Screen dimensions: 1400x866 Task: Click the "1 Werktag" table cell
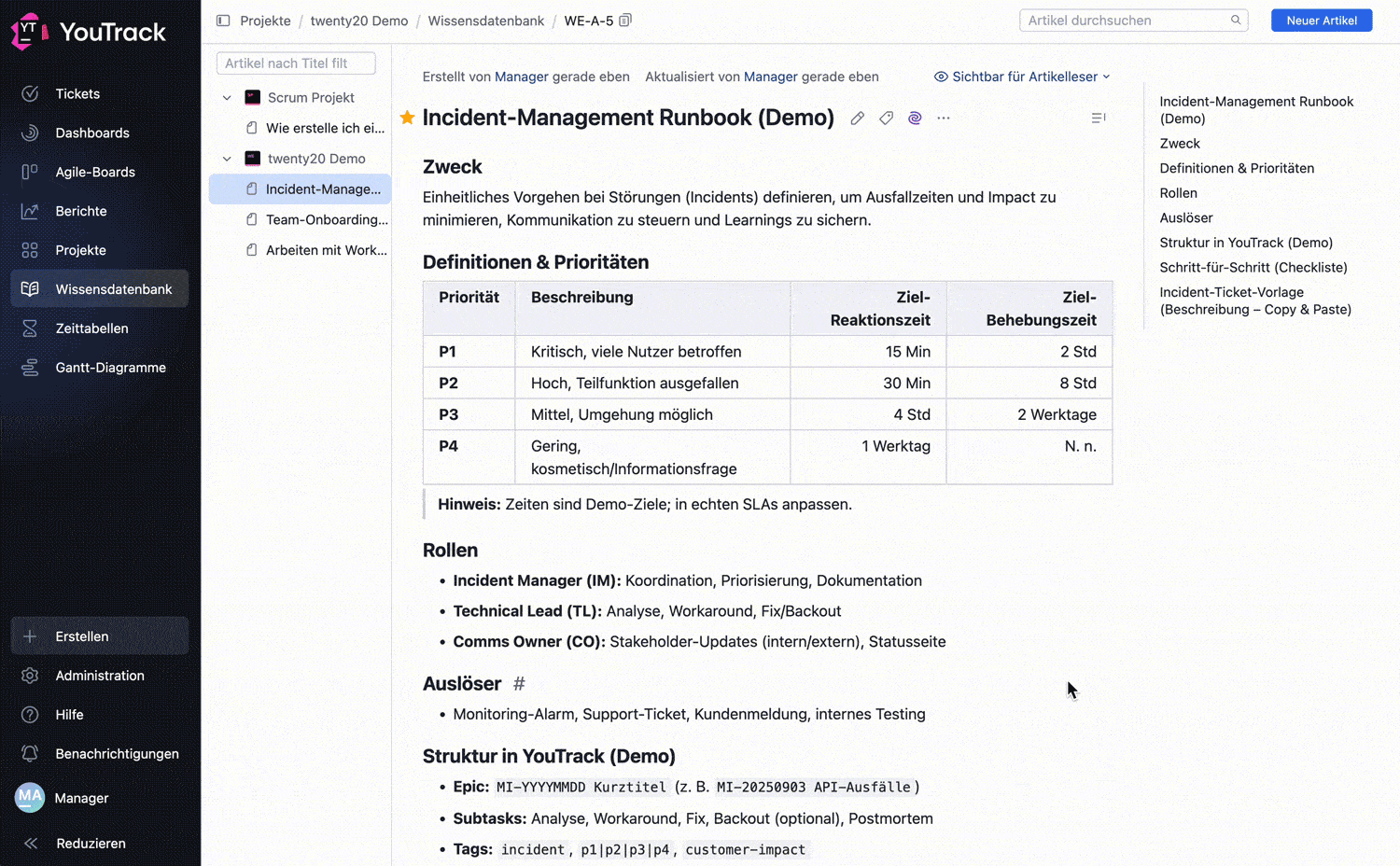[868, 457]
